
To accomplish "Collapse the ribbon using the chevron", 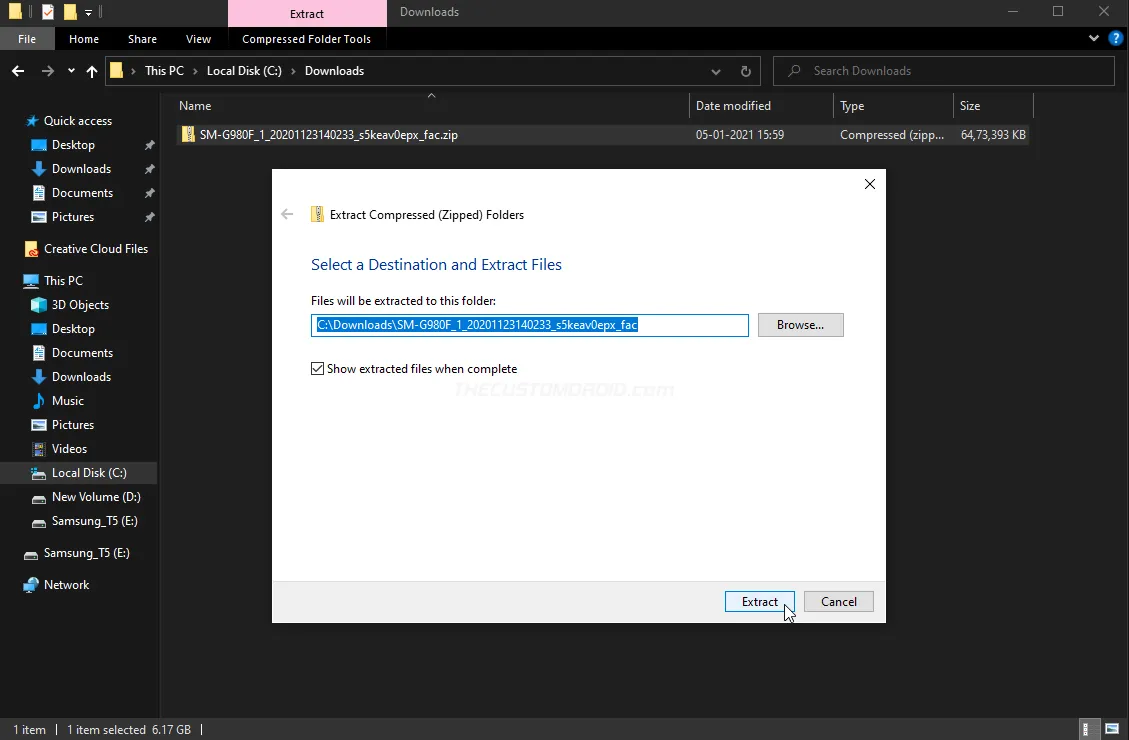I will point(1094,38).
